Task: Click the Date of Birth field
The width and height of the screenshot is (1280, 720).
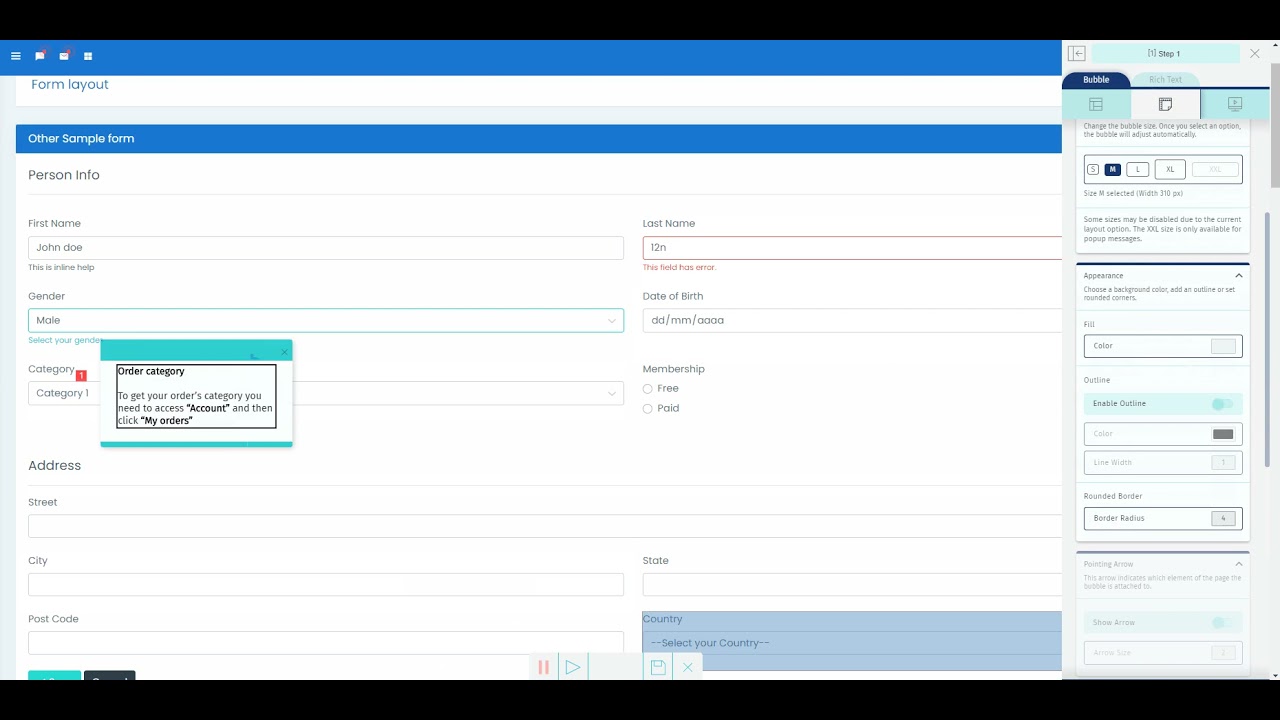Action: click(852, 320)
